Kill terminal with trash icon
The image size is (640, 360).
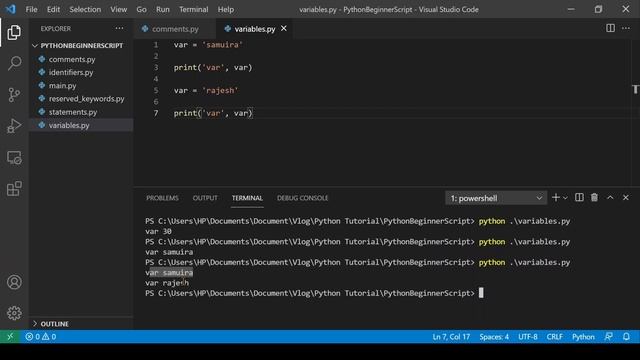coord(594,198)
